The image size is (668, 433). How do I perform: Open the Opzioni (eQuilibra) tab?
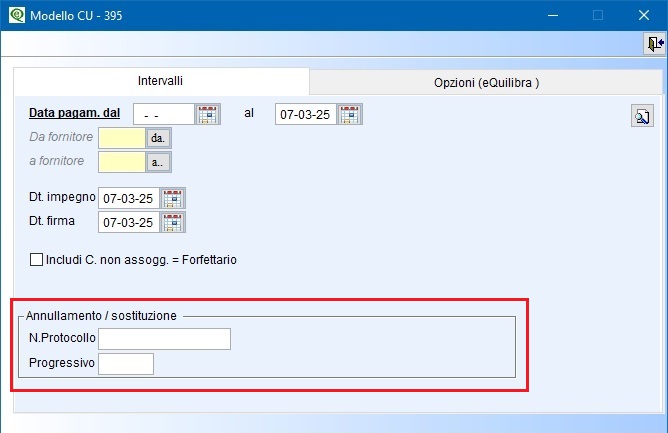tap(486, 83)
